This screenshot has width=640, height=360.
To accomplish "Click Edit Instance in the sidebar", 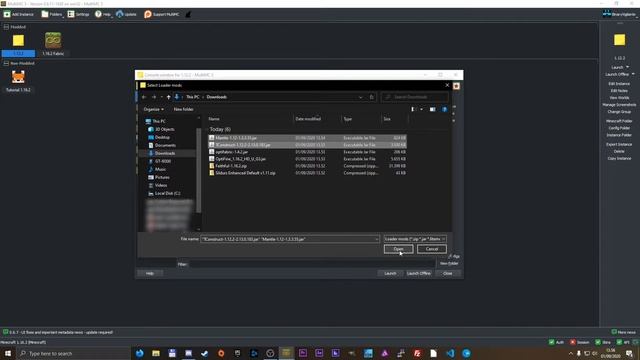I will click(x=619, y=84).
